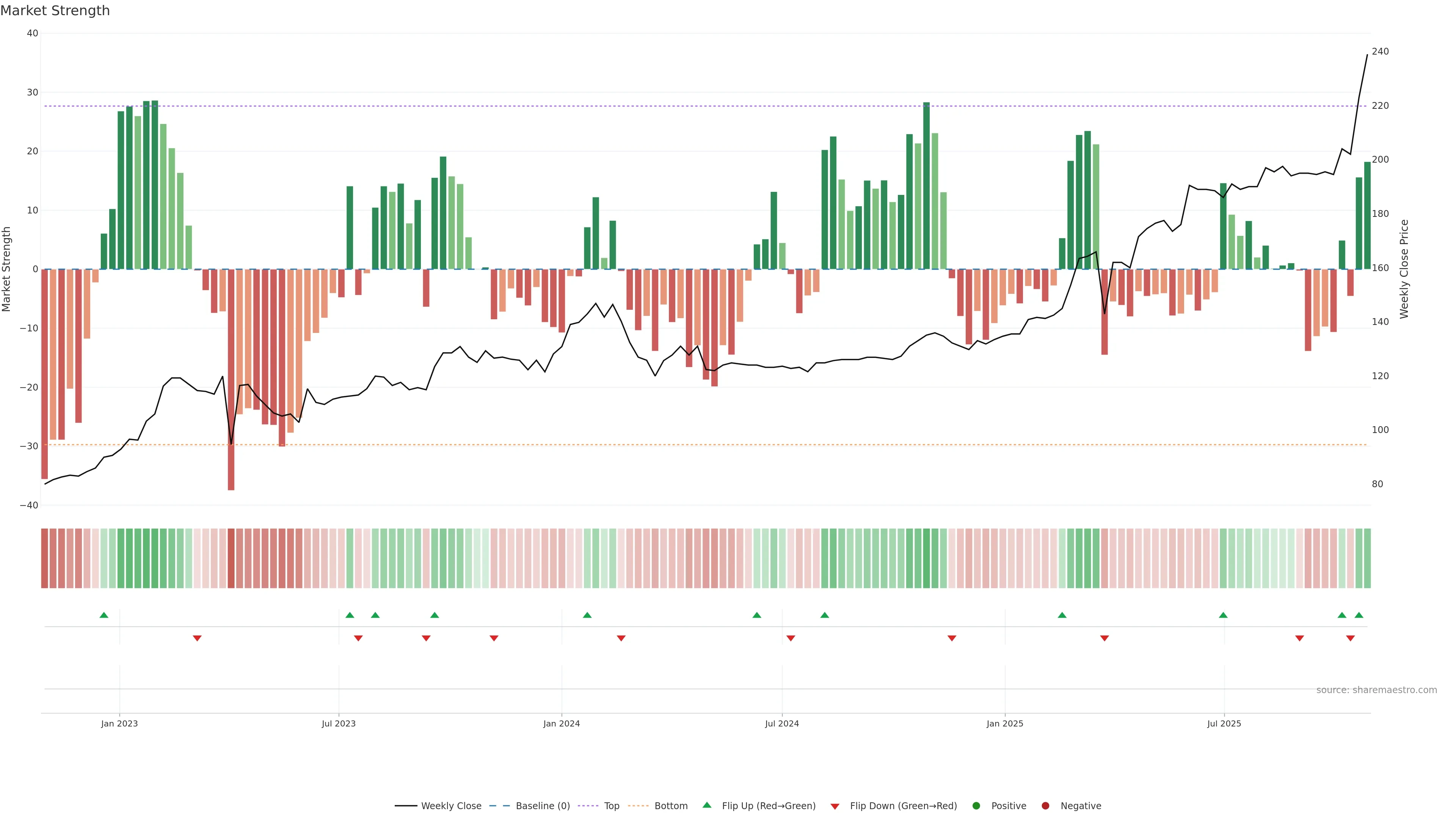This screenshot has width=1456, height=819.
Task: Click the leftmost dark red heatmap strip cell
Action: [x=45, y=559]
